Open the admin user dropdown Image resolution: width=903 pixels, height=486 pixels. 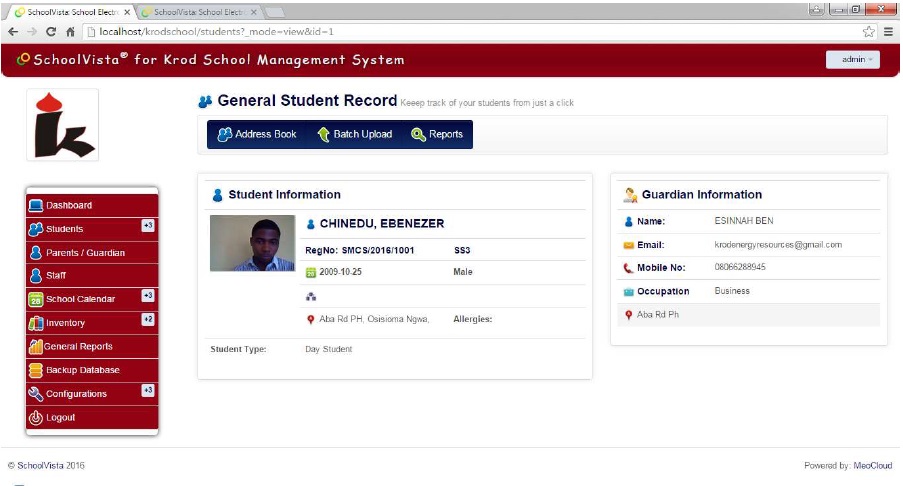tap(852, 60)
